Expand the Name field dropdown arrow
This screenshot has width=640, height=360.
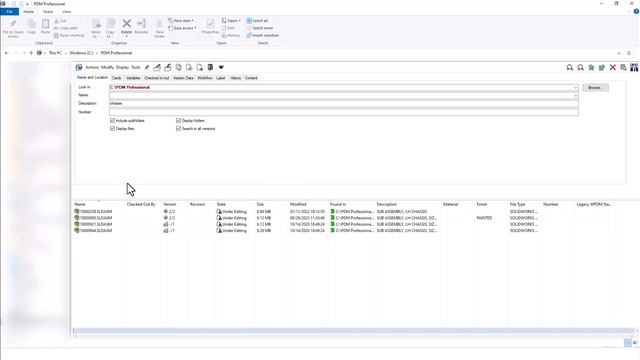tap(576, 96)
